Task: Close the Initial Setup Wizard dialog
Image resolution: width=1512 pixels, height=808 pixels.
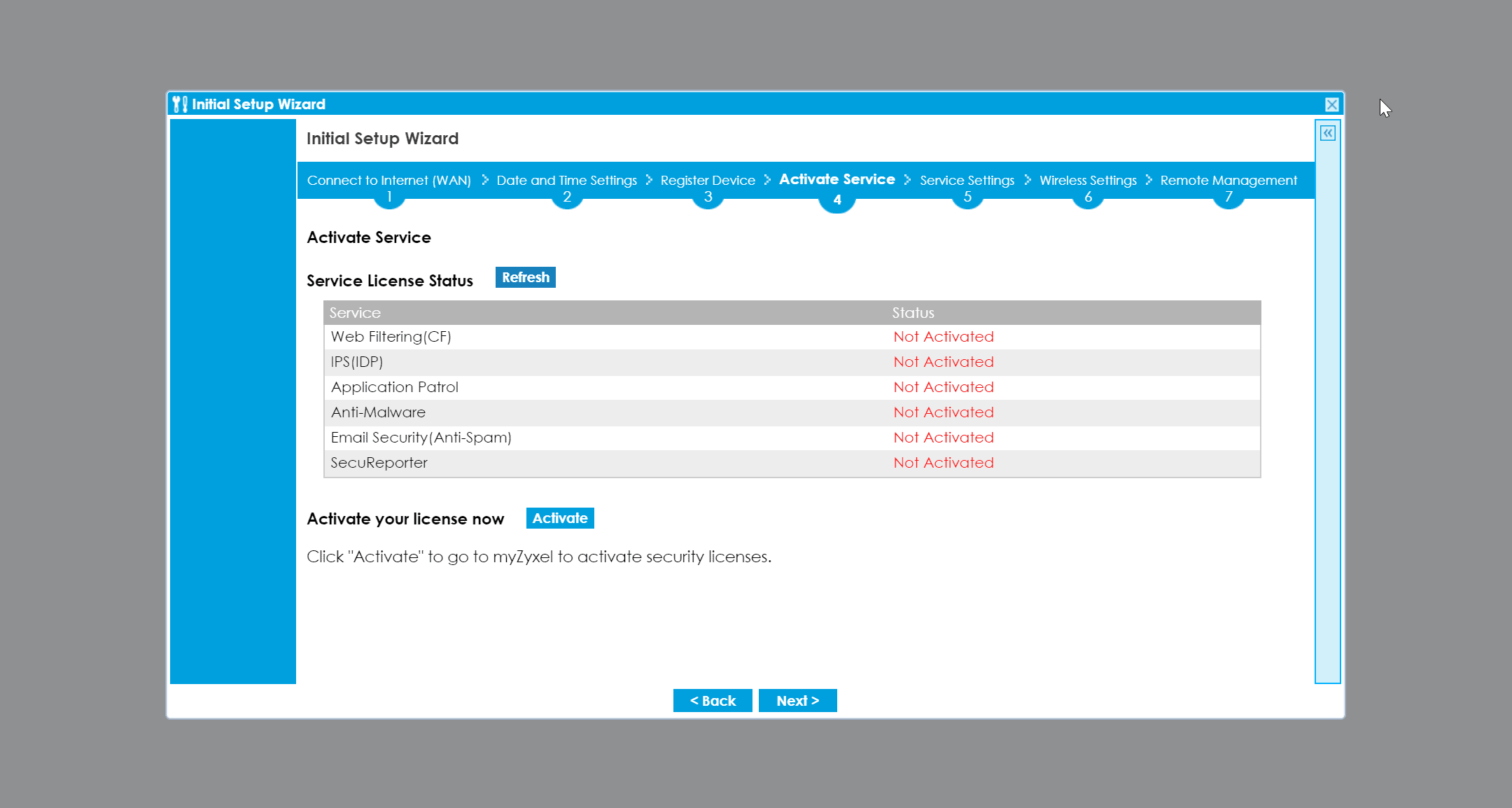Action: (x=1331, y=104)
